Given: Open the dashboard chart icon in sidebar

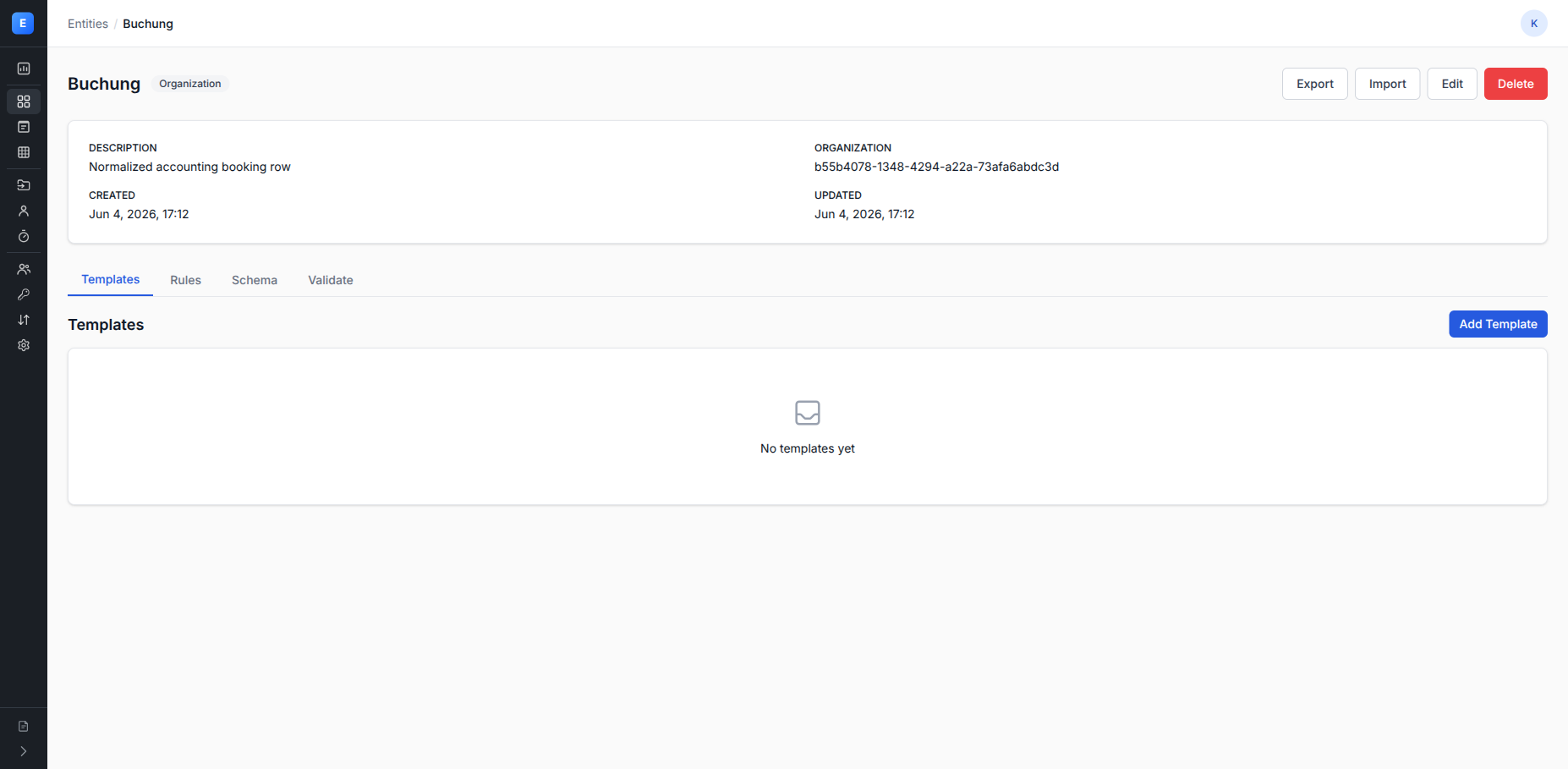Looking at the screenshot, I should pyautogui.click(x=24, y=69).
